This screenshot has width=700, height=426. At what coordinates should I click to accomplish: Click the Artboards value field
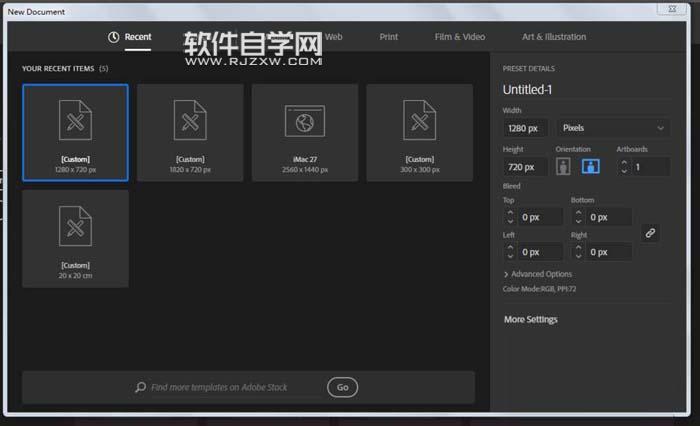pyautogui.click(x=651, y=167)
